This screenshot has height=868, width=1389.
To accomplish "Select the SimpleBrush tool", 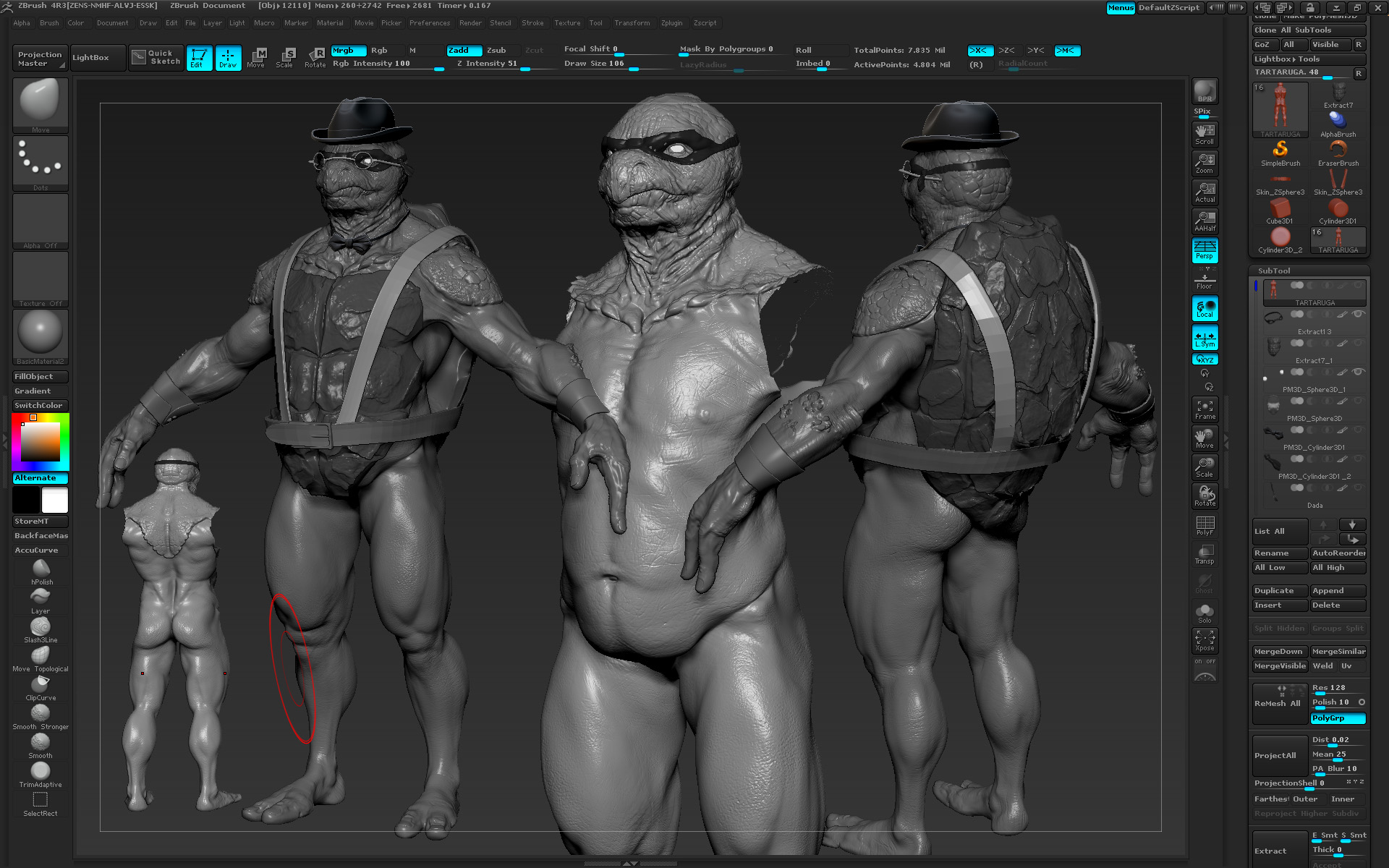I will click(x=1280, y=153).
